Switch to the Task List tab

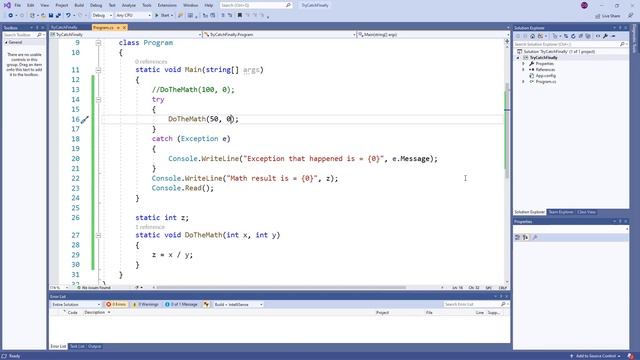[77, 347]
